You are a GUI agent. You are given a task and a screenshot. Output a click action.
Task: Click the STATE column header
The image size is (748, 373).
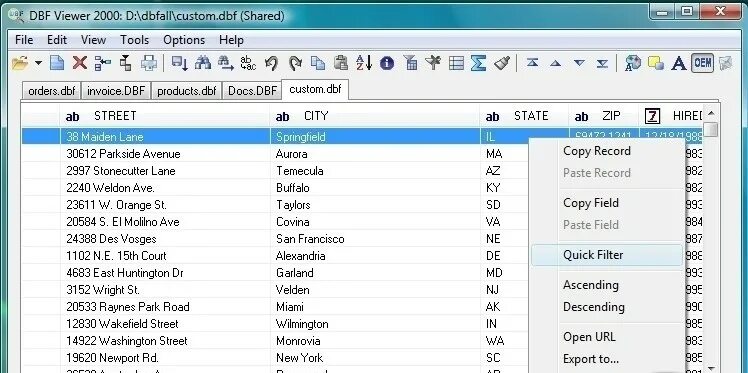[x=524, y=116]
